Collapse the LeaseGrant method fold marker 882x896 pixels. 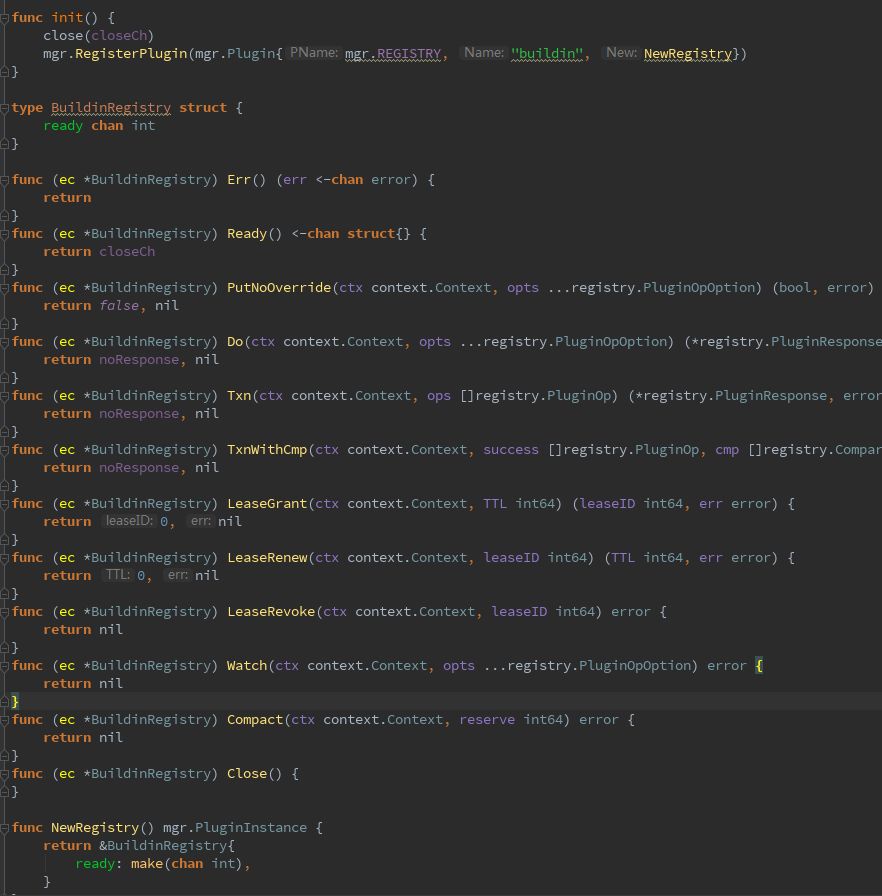tap(5, 504)
